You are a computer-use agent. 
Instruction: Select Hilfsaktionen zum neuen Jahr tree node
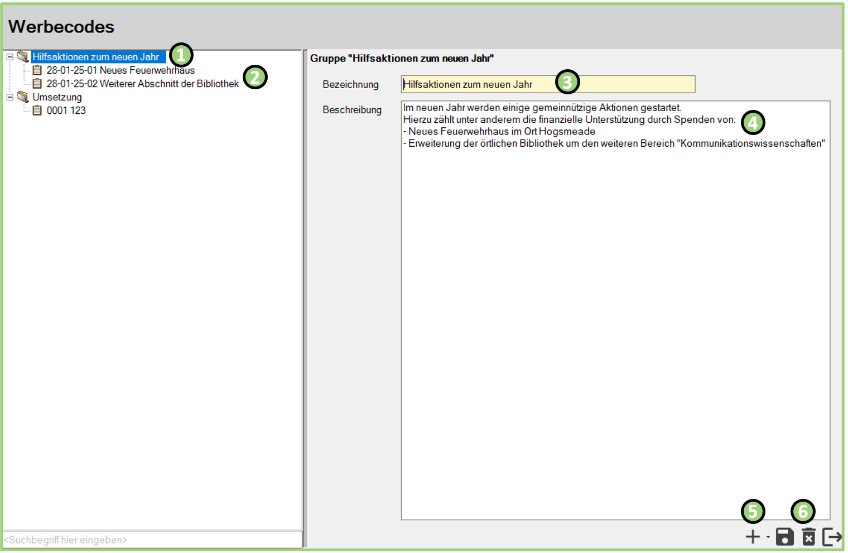tap(96, 57)
